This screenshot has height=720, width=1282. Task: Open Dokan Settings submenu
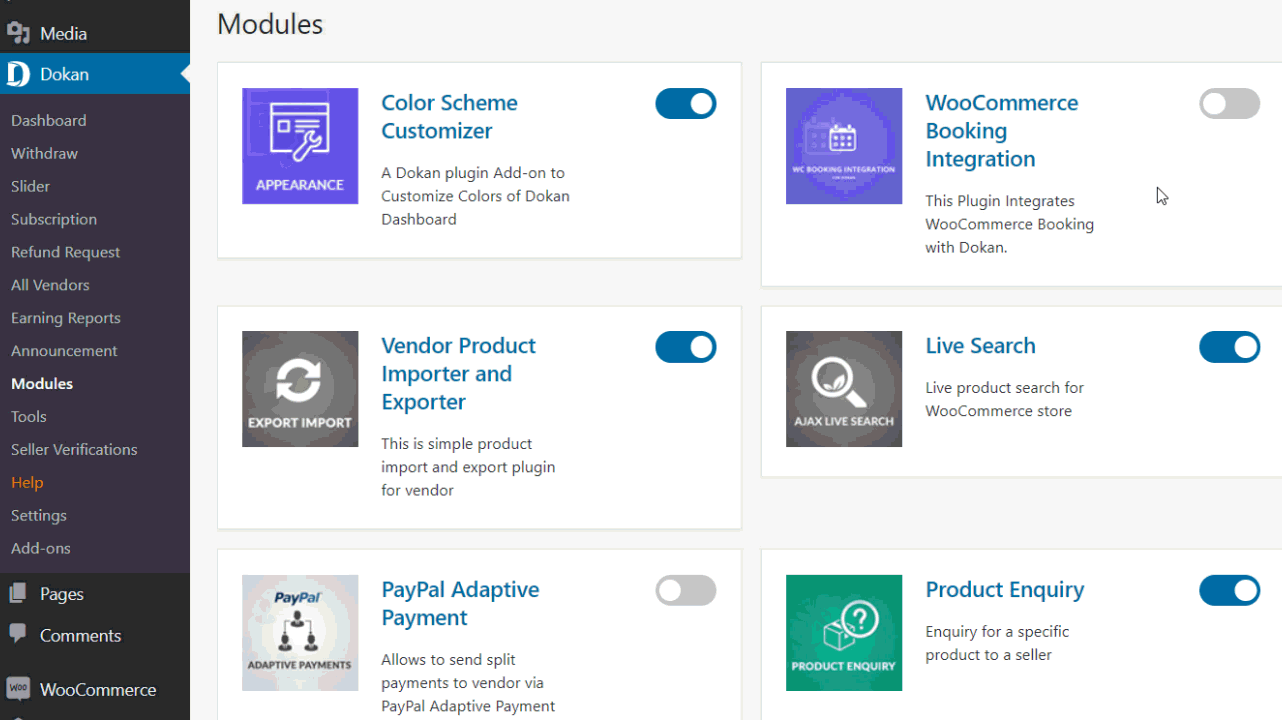tap(39, 515)
